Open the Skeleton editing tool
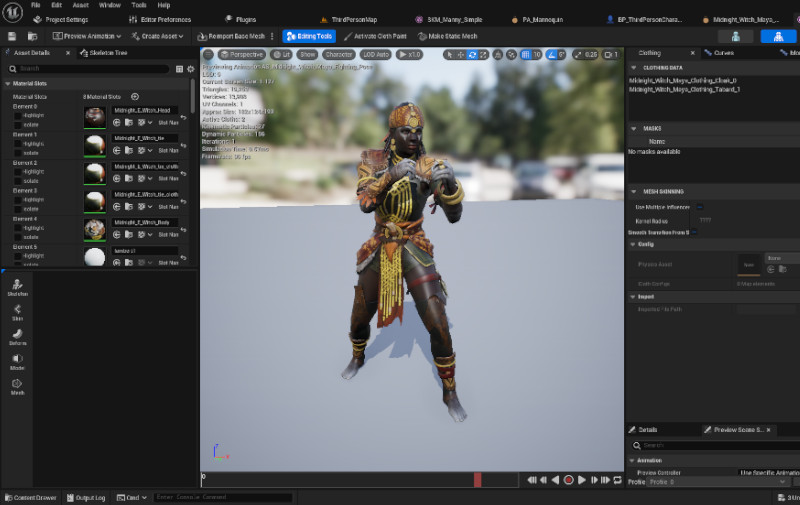 click(x=17, y=288)
